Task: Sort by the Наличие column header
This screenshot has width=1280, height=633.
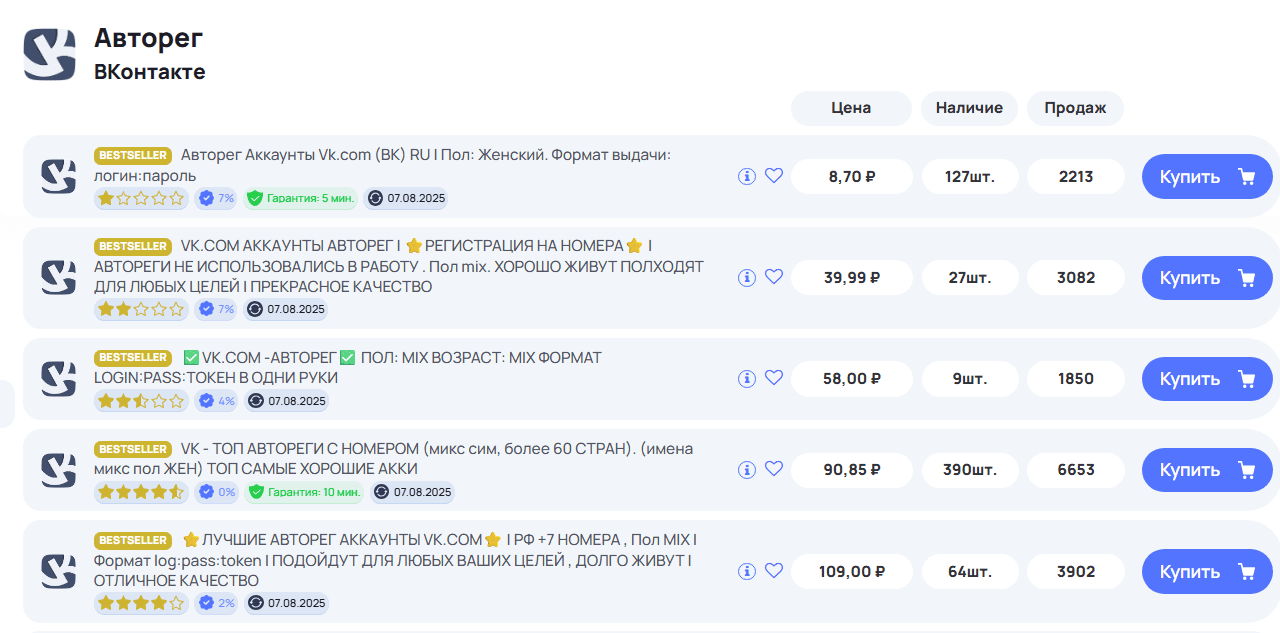Action: coord(969,108)
